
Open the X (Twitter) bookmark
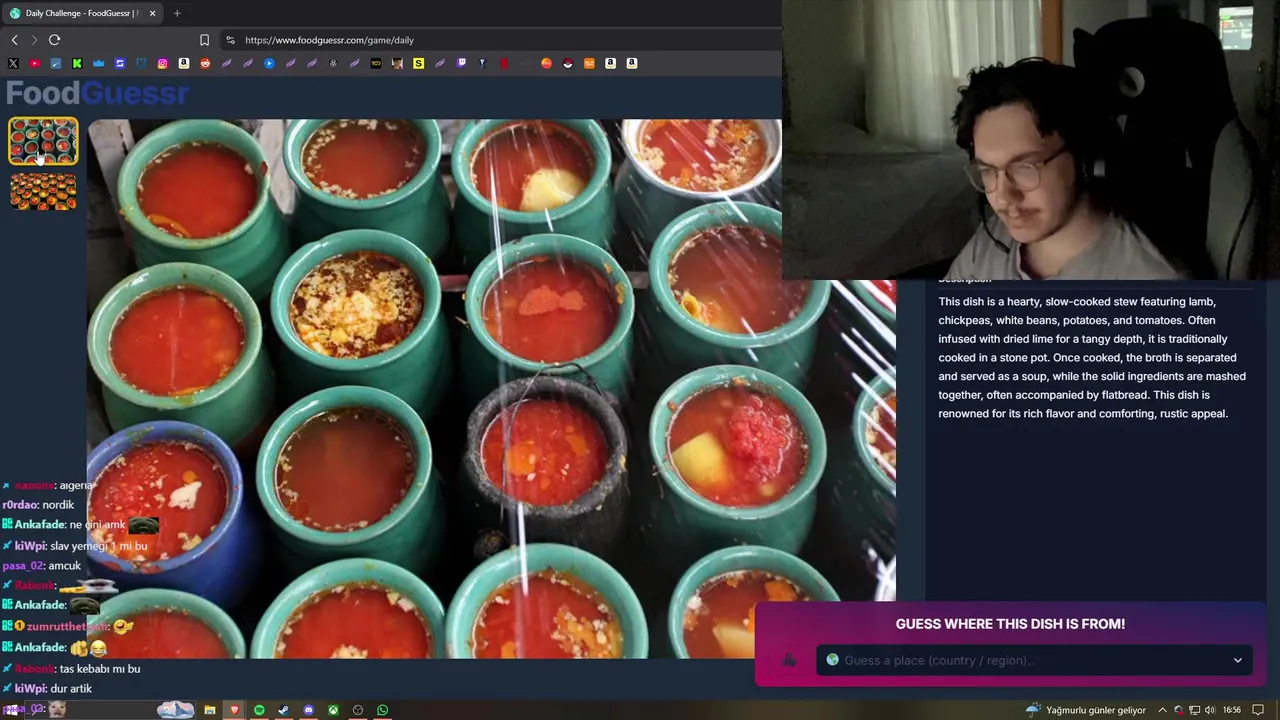click(x=13, y=63)
